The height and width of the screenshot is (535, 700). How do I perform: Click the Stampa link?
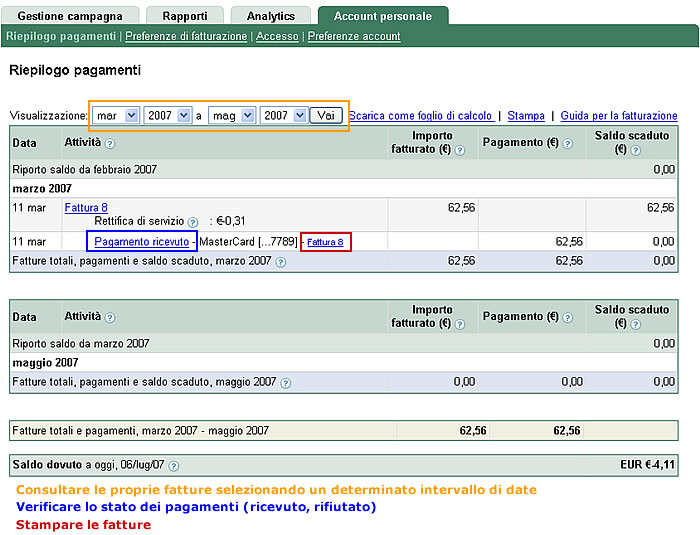526,117
